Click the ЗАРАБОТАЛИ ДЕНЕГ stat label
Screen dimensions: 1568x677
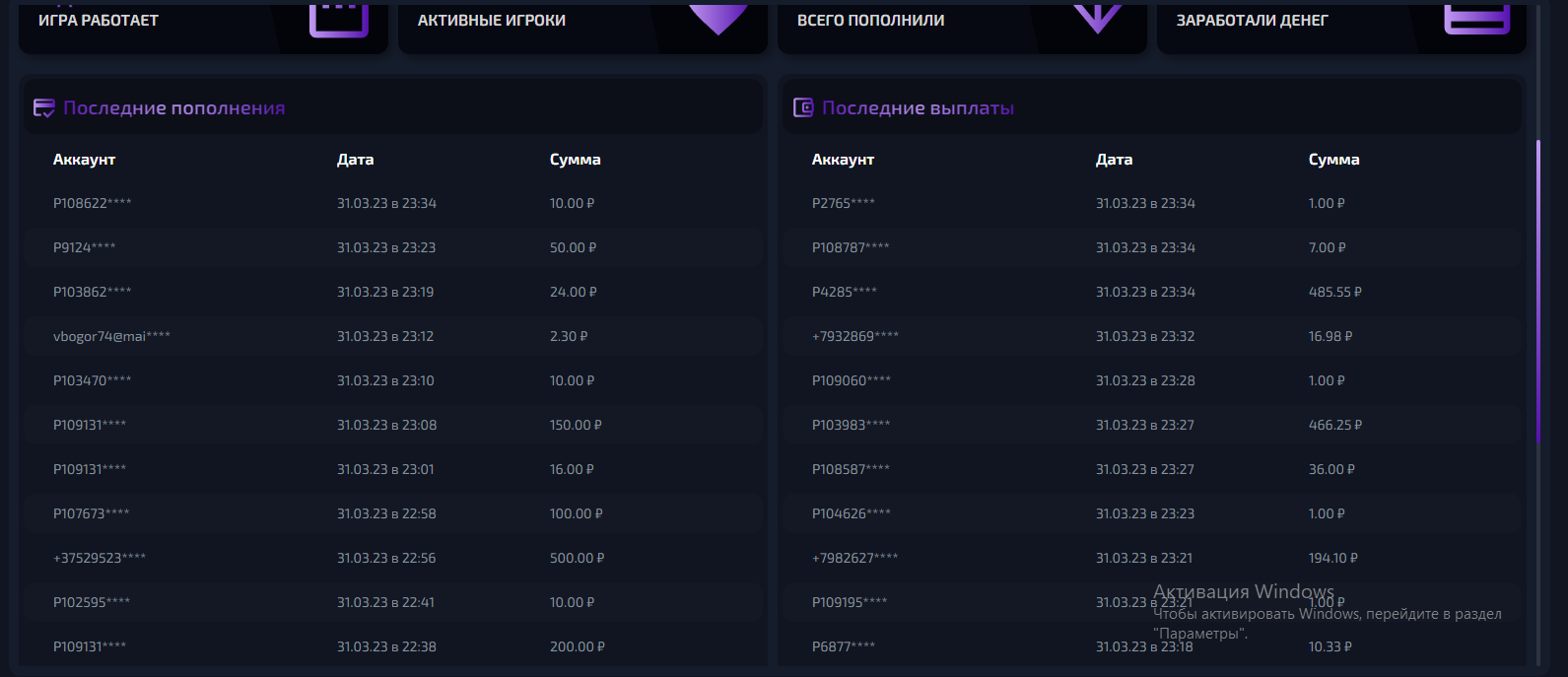pos(1252,21)
